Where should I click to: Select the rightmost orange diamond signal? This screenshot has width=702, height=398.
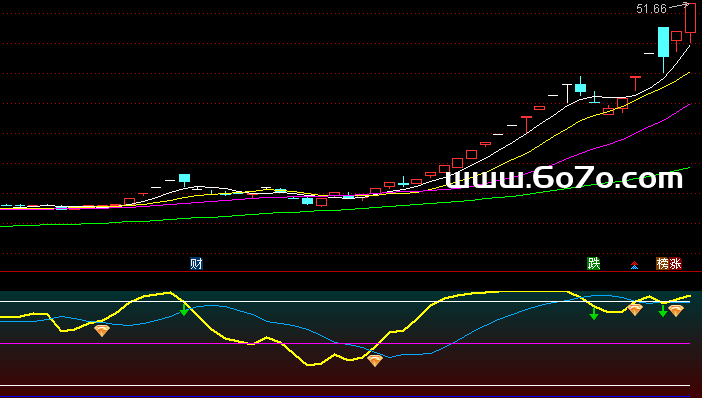(676, 311)
